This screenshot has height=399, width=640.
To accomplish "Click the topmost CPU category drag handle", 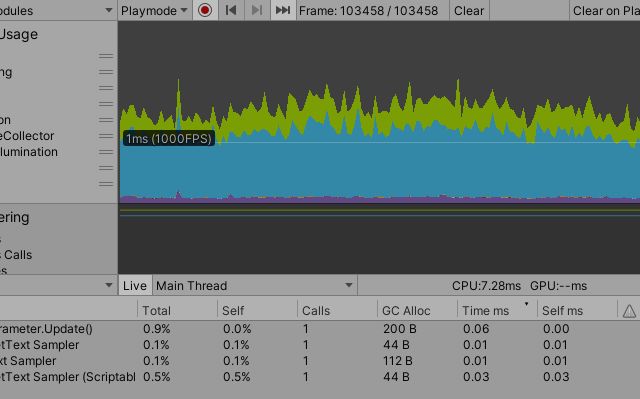I will point(106,56).
